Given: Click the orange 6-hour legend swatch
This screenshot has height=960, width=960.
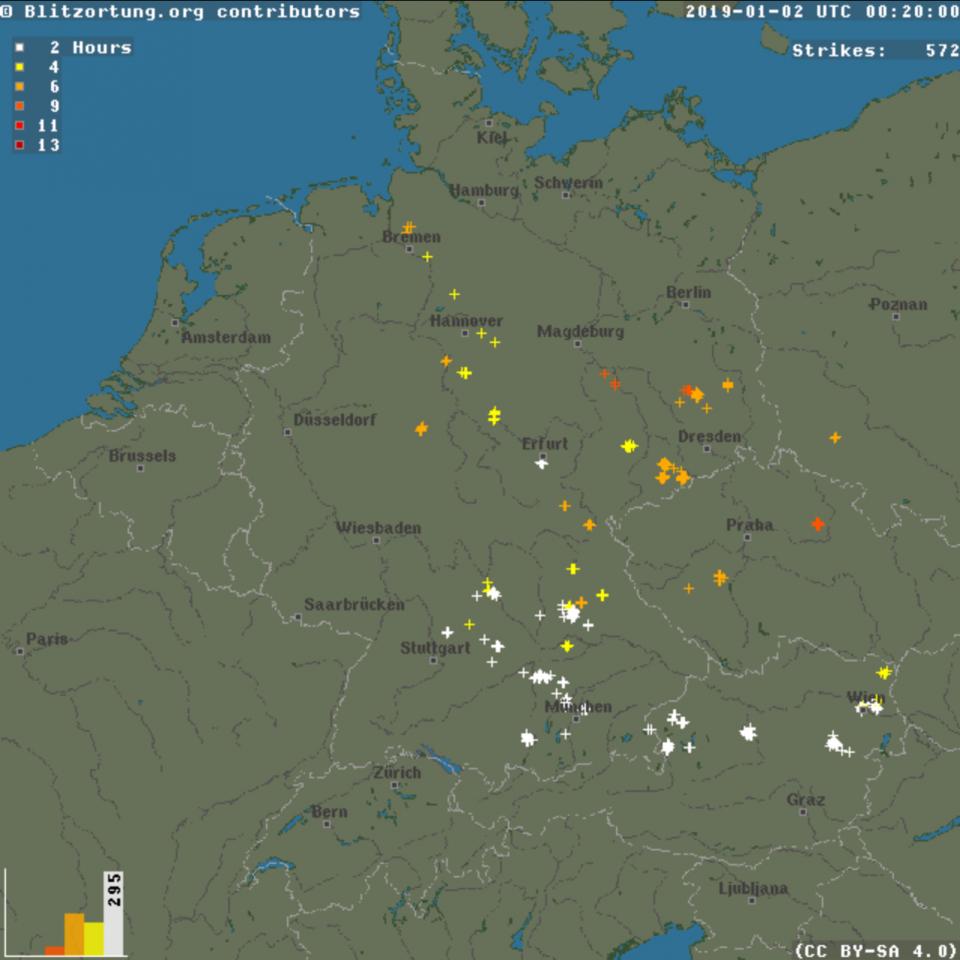Looking at the screenshot, I should pyautogui.click(x=19, y=87).
